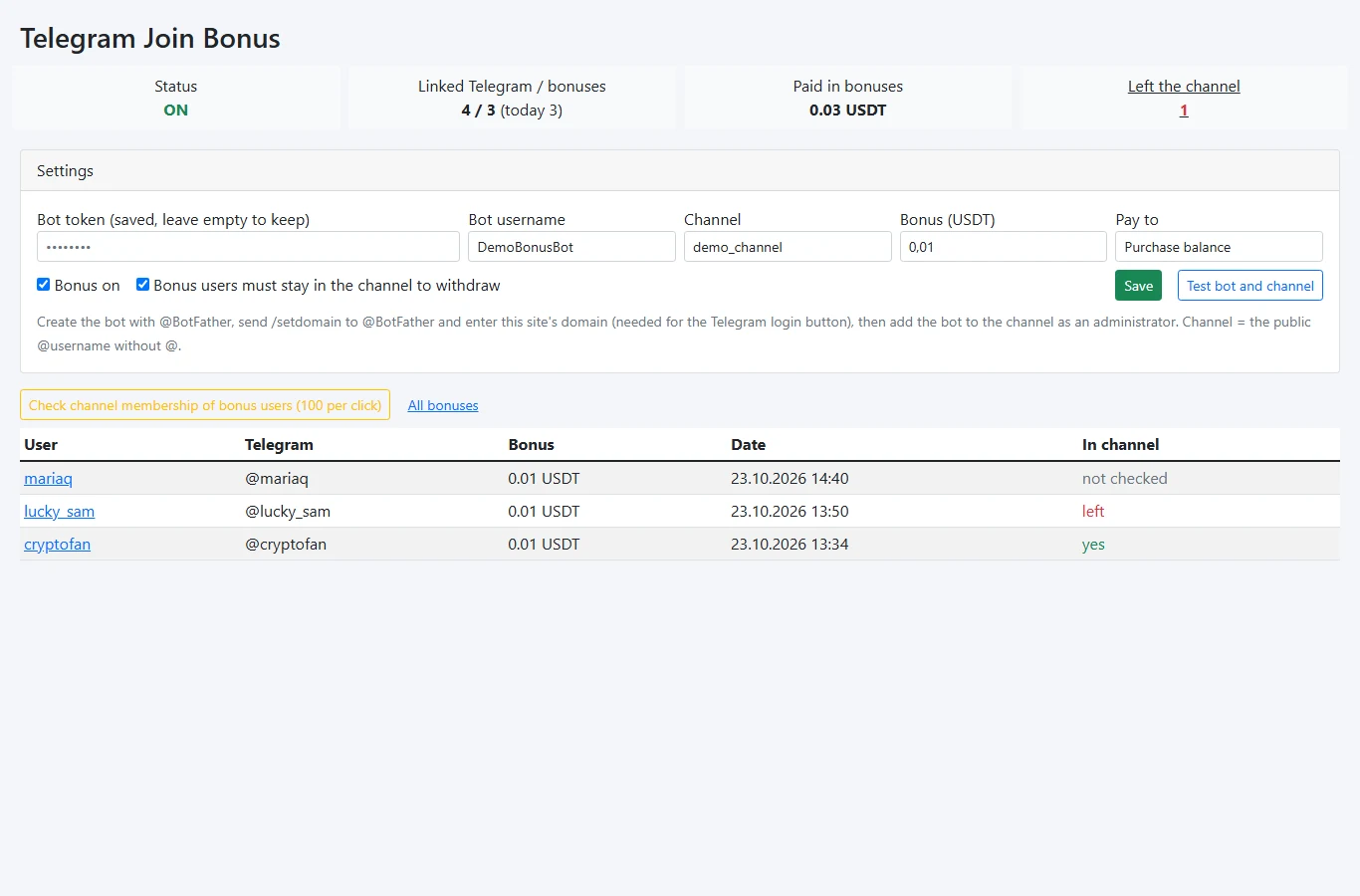Screen dimensions: 1360x896
Task: Open user profile link "cryptofan"
Action: pos(57,545)
